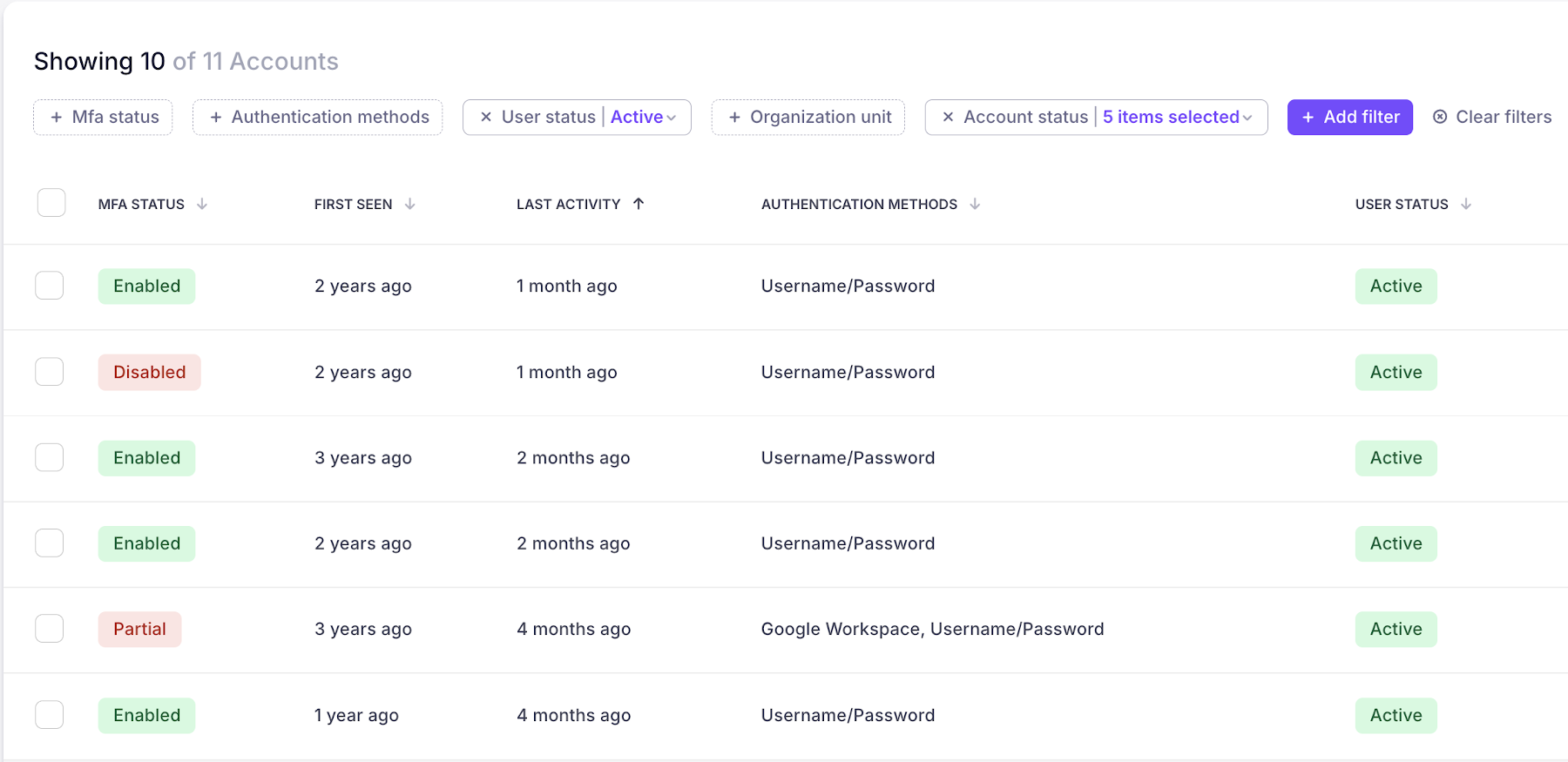Remove the Account status filter via X icon
The height and width of the screenshot is (762, 1568).
(x=948, y=117)
